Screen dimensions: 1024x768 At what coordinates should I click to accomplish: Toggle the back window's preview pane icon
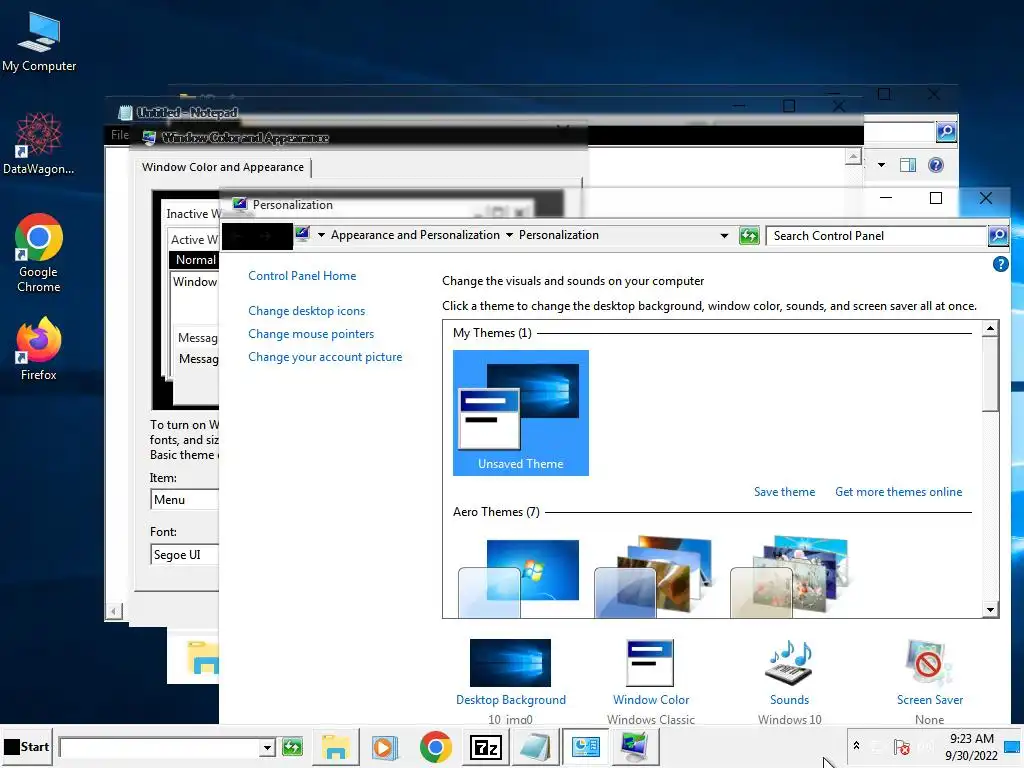pos(907,165)
